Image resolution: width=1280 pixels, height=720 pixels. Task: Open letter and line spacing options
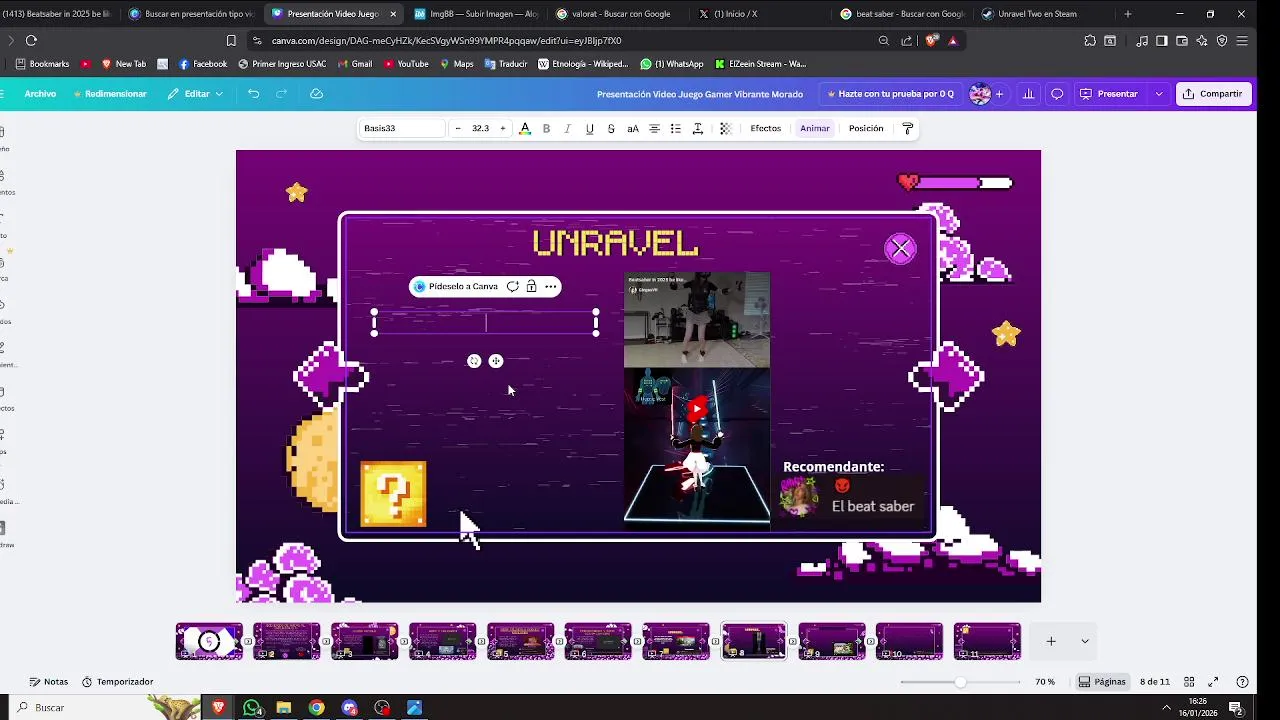pos(698,128)
